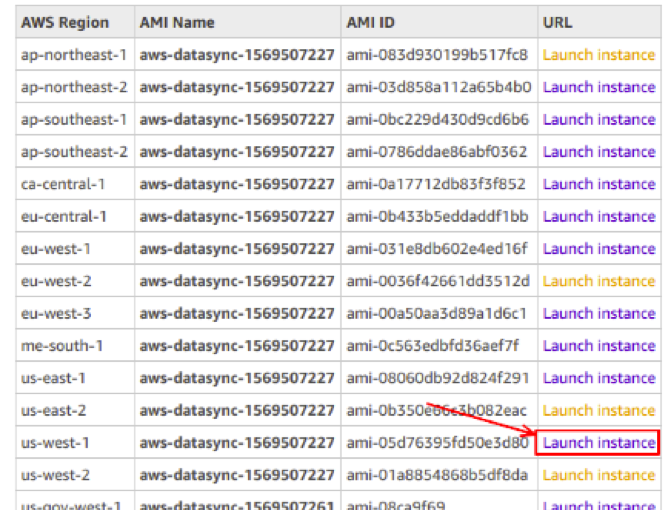Open Launch instance link for us-east-2
Screen dimensions: 666x510
click(599, 410)
